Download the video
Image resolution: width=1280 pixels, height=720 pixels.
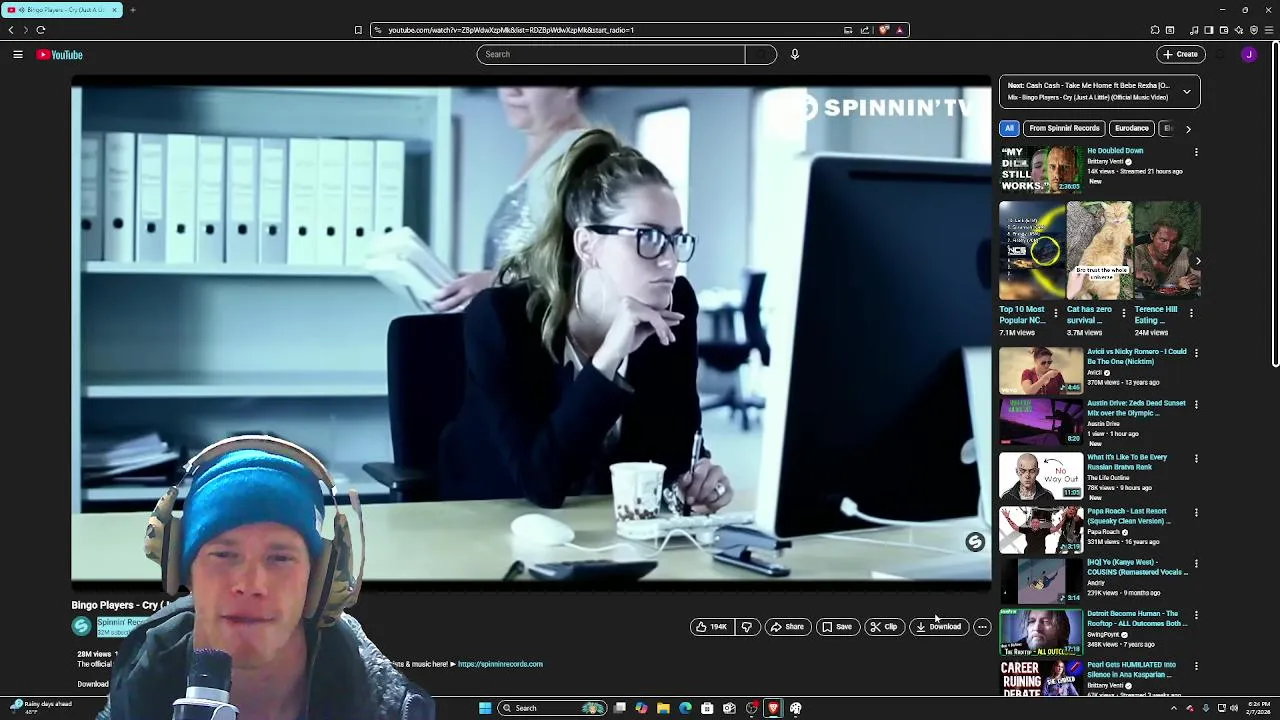939,627
